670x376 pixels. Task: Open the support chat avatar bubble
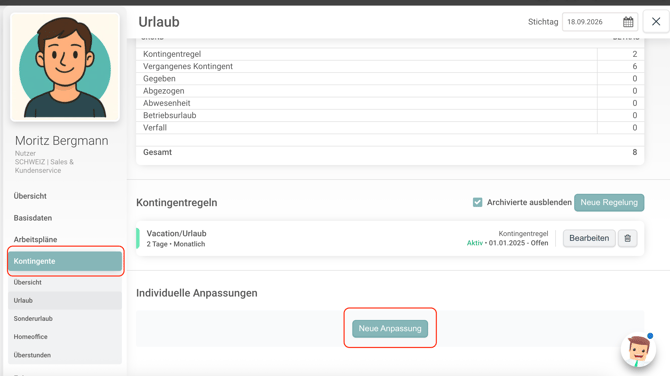(x=638, y=350)
